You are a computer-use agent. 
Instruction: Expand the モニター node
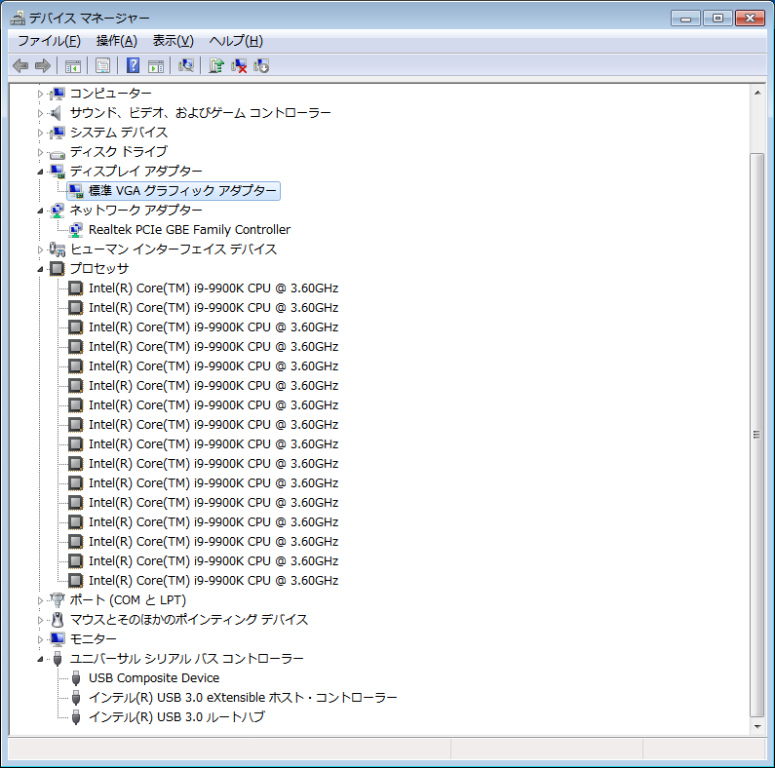pyautogui.click(x=41, y=640)
